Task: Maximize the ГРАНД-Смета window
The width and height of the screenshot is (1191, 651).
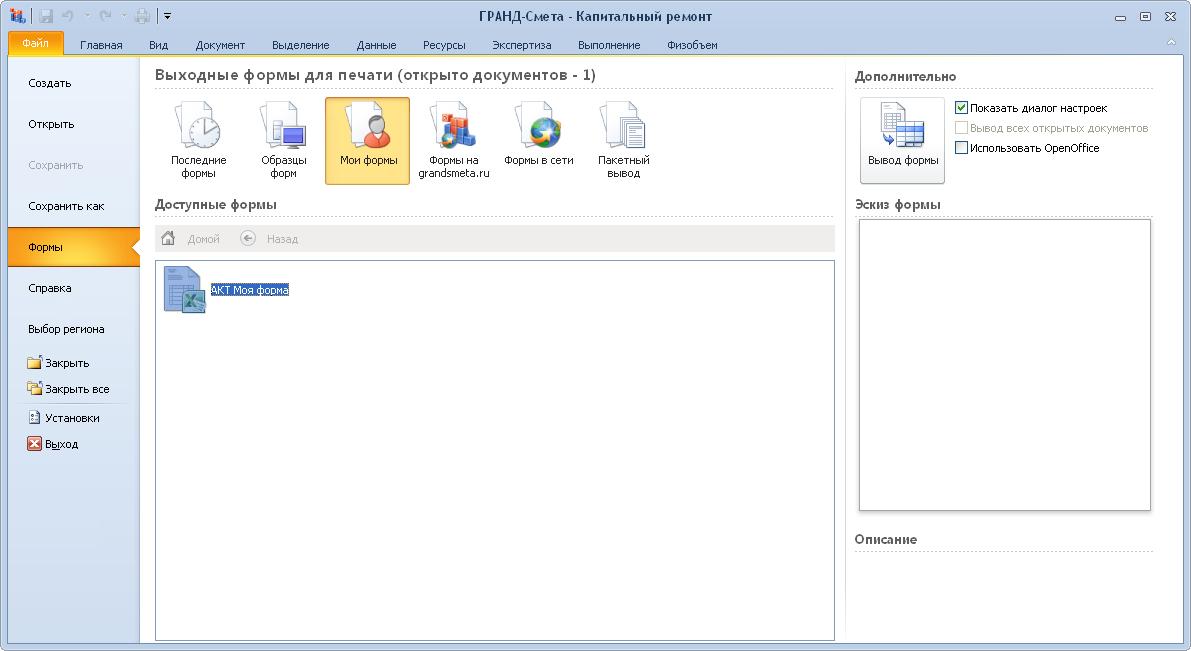Action: pyautogui.click(x=1145, y=17)
